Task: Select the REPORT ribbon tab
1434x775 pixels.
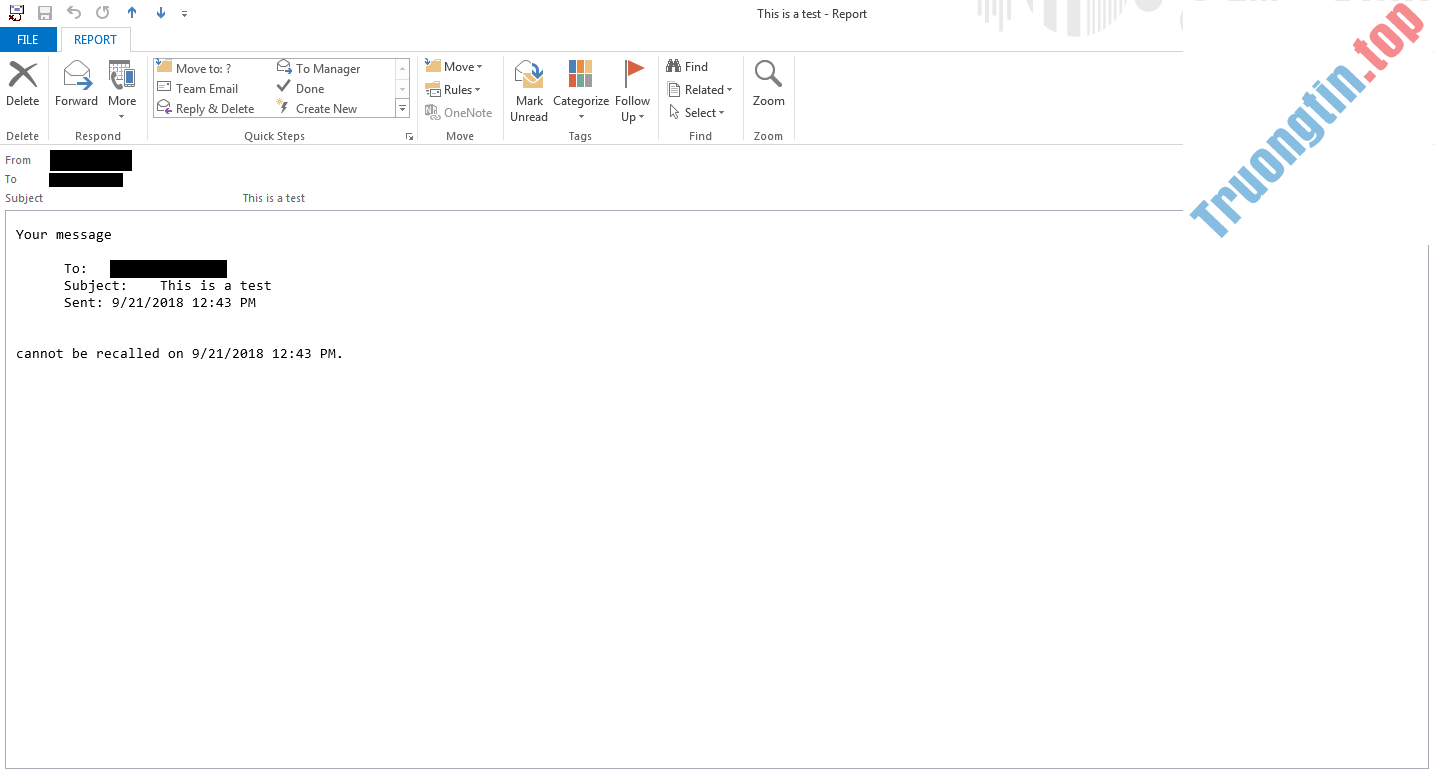Action: coord(96,39)
